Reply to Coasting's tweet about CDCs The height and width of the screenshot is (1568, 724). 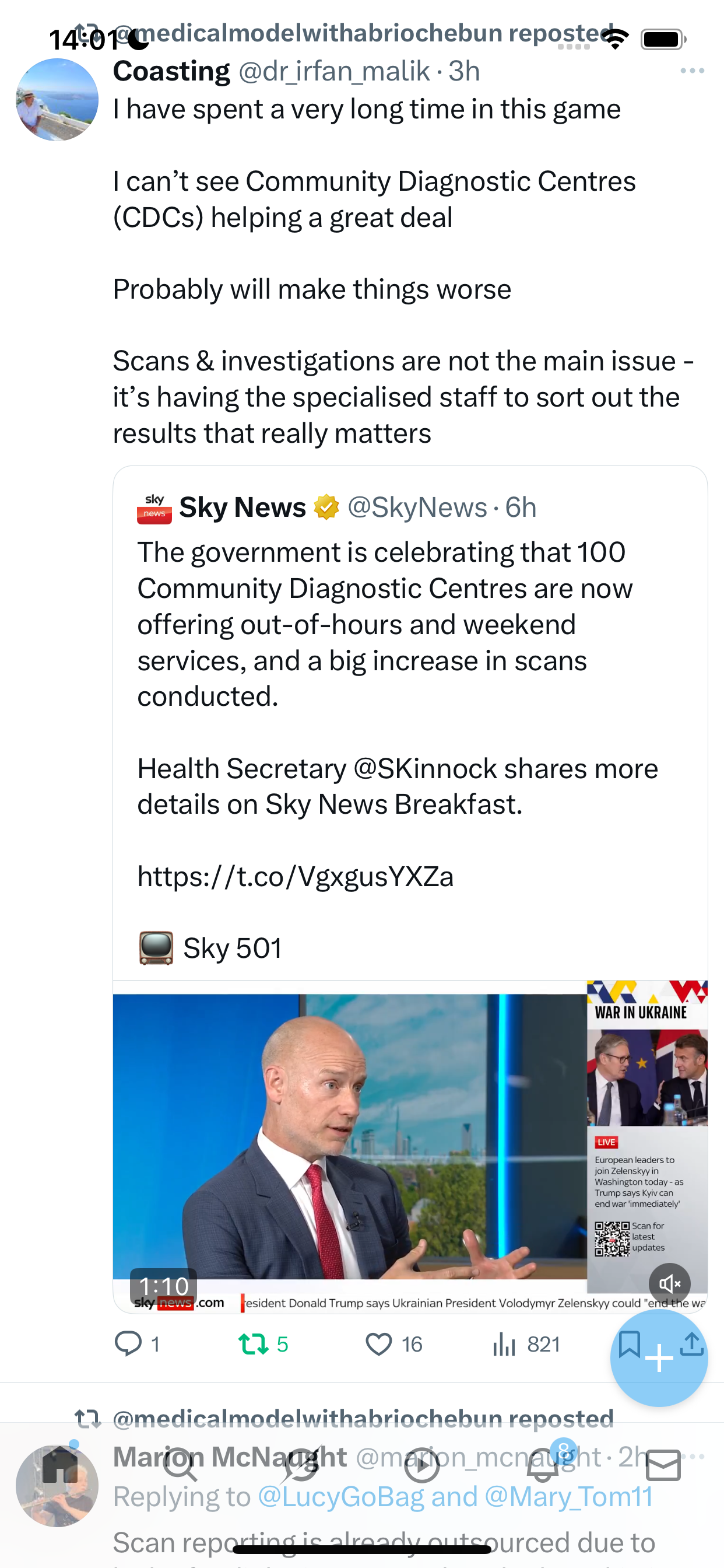128,1344
